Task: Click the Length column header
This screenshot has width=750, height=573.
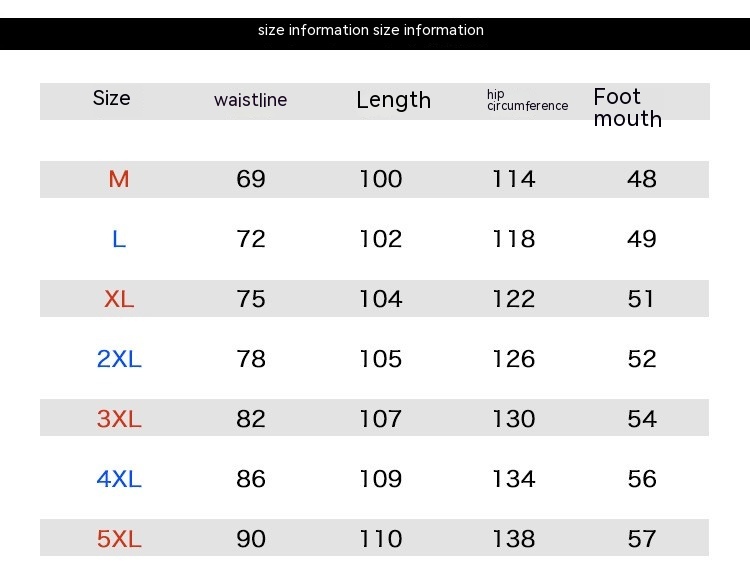Action: [393, 100]
